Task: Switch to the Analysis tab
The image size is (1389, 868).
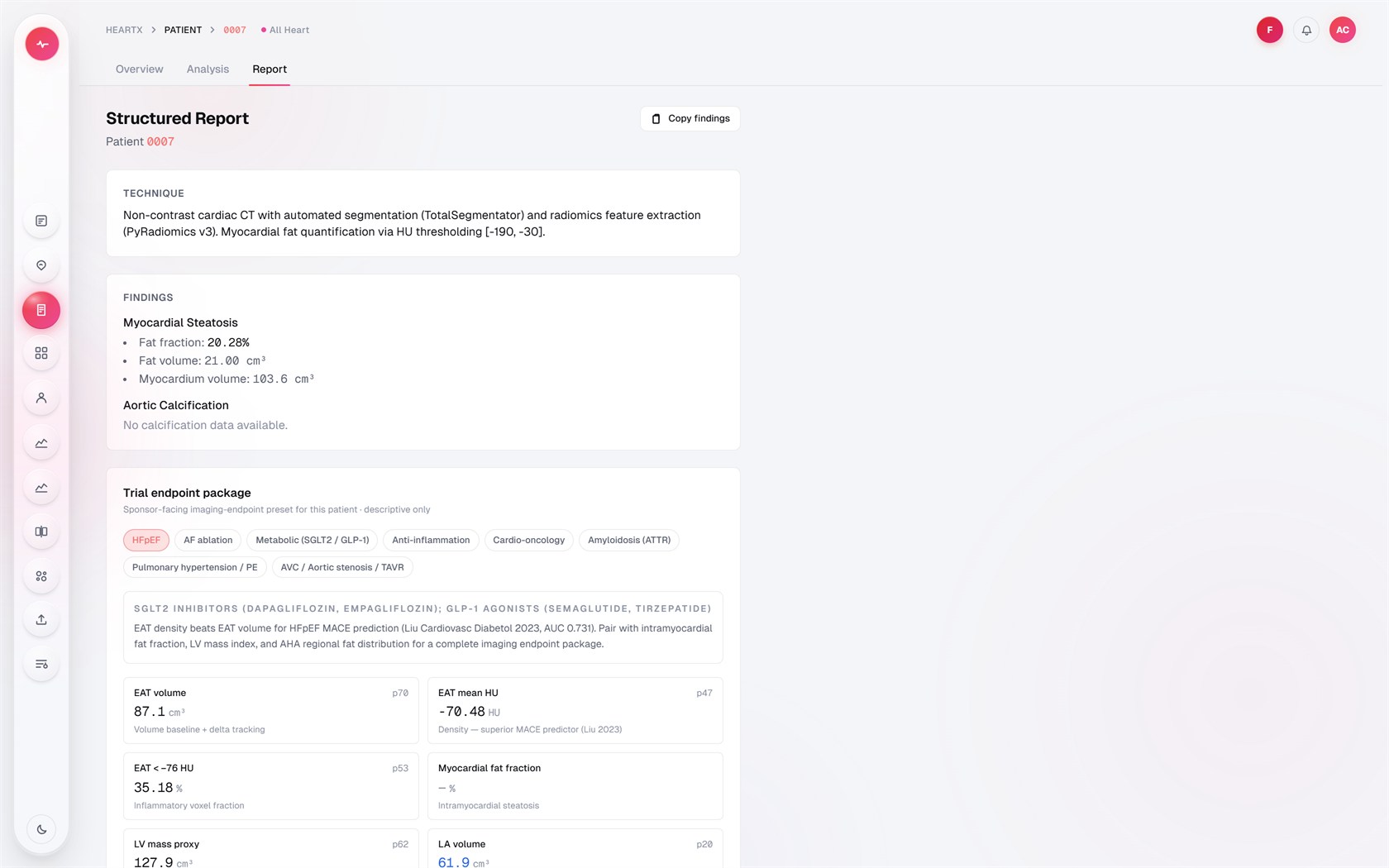Action: 208,69
